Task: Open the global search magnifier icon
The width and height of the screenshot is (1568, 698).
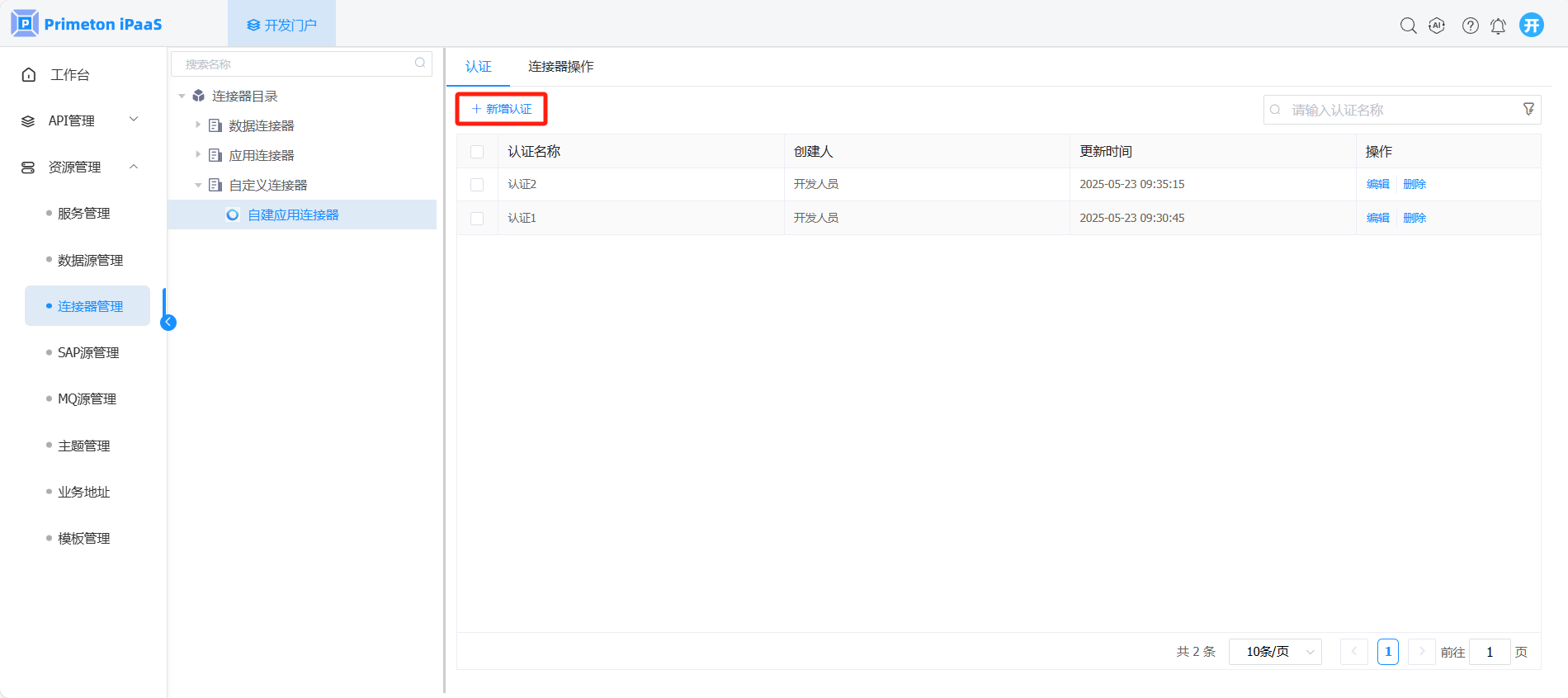Action: click(1408, 26)
